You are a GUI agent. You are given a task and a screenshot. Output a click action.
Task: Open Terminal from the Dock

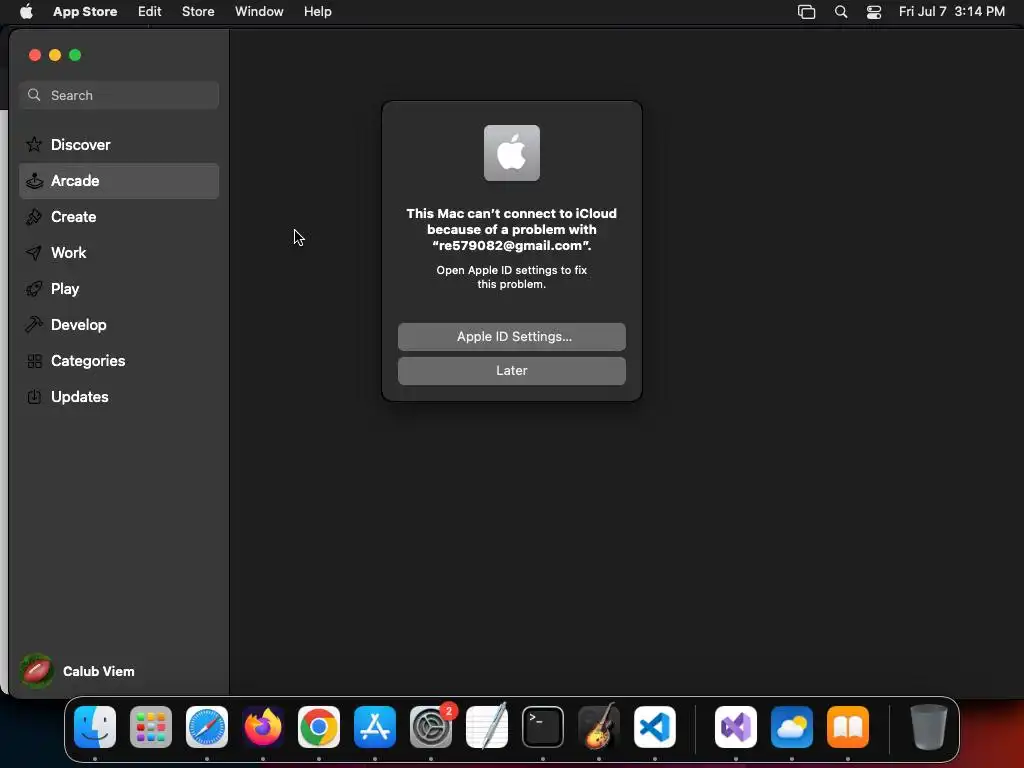click(543, 727)
